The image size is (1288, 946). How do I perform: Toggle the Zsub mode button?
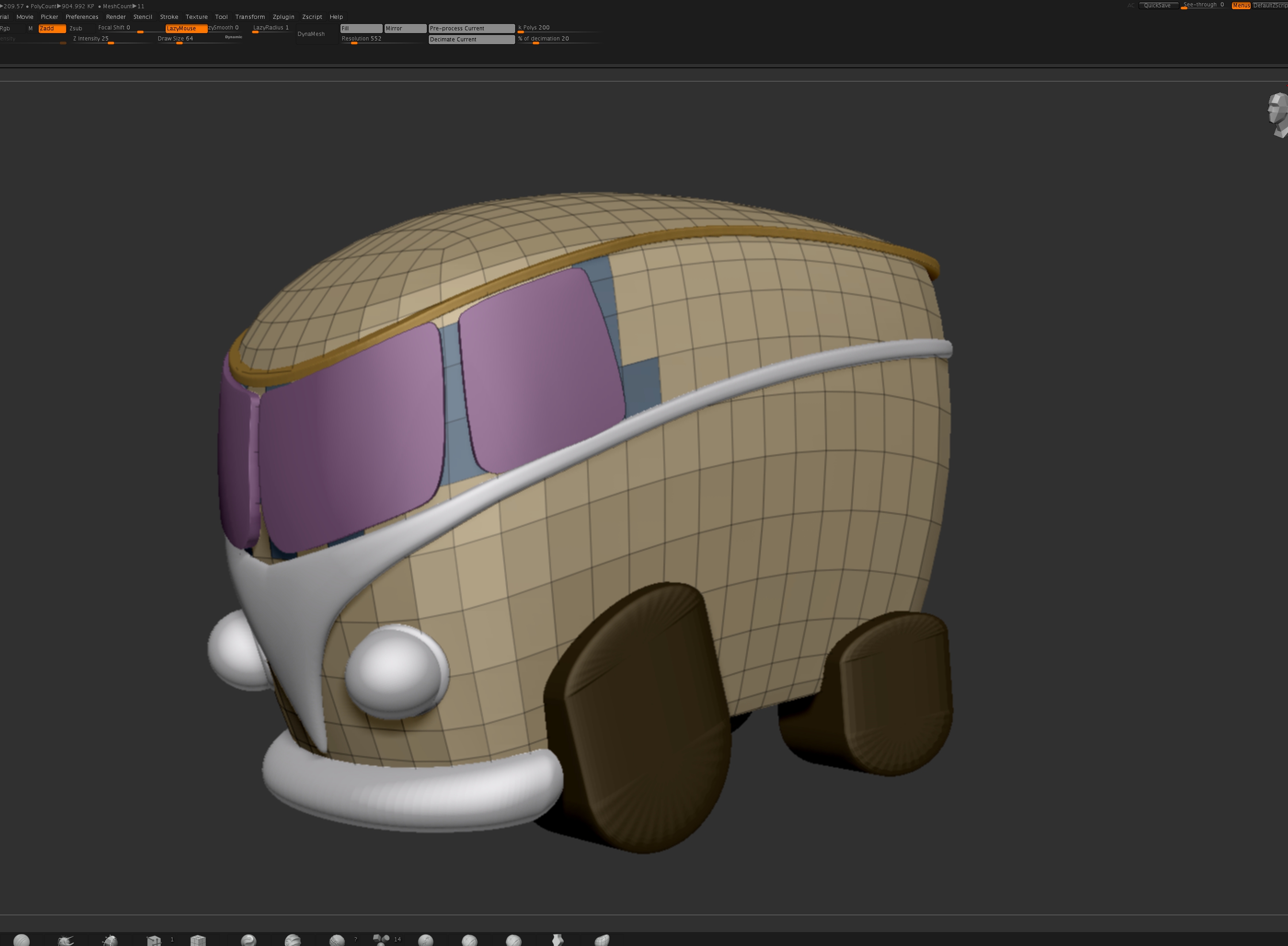pos(75,28)
